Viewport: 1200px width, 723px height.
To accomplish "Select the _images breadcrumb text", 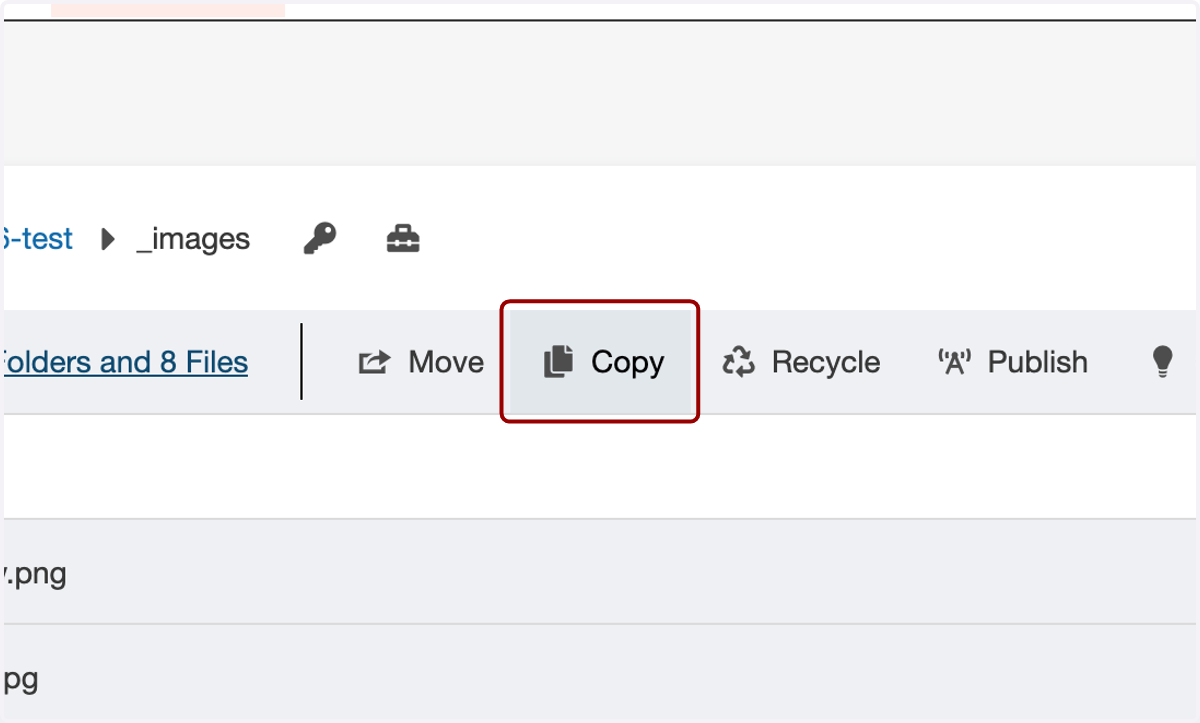I will (x=193, y=240).
